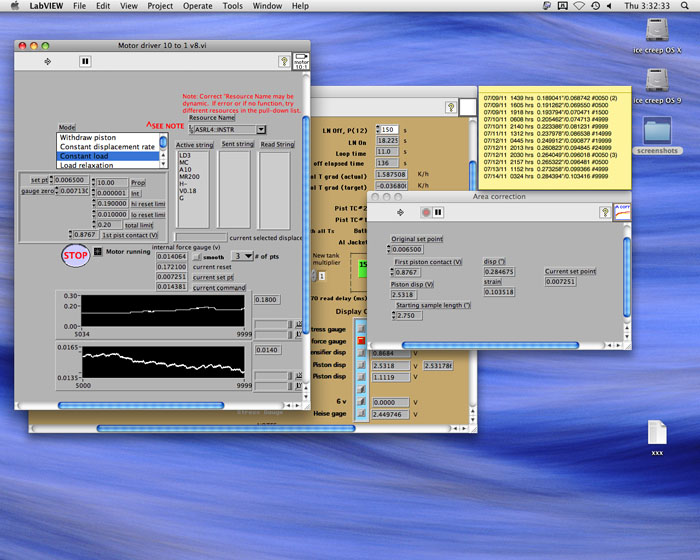Toggle the red force gauge display button
This screenshot has height=560, width=700.
(x=360, y=340)
